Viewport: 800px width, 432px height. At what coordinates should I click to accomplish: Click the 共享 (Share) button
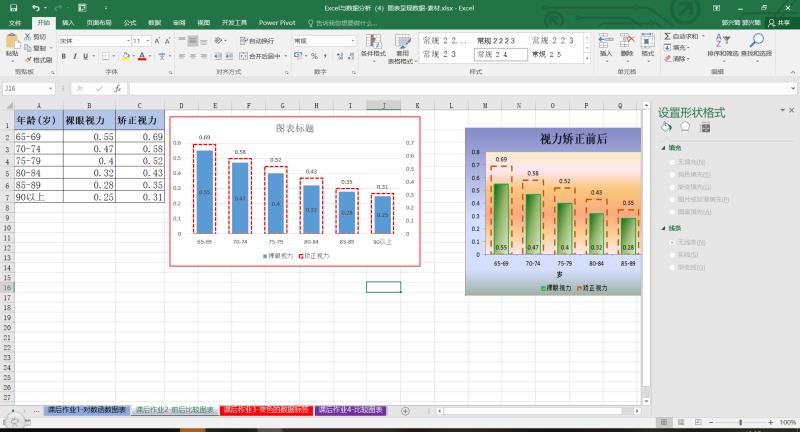(780, 23)
